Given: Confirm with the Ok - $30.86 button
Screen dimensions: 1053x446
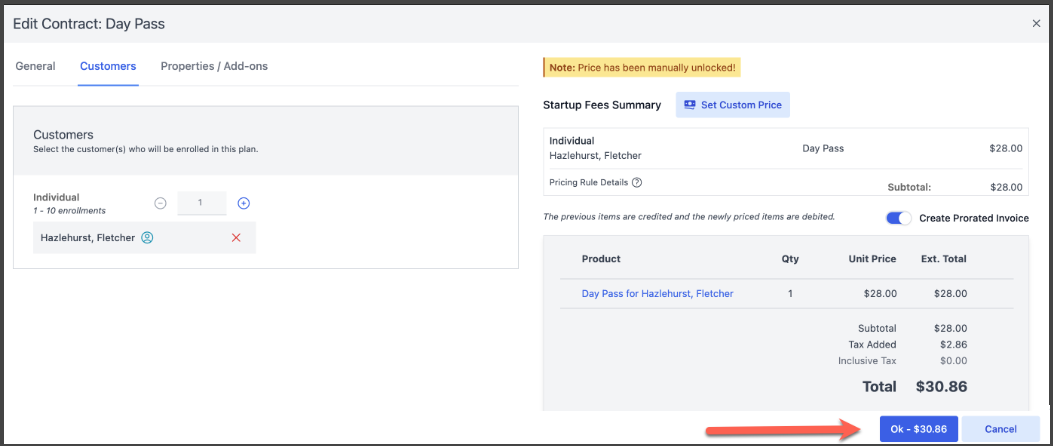Looking at the screenshot, I should click(919, 428).
